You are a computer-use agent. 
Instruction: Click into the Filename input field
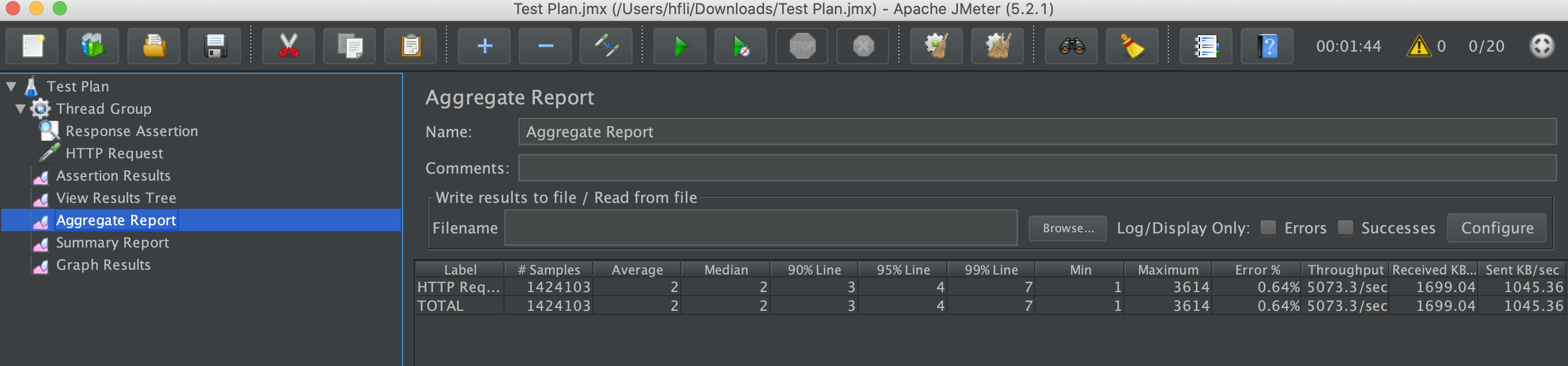[760, 228]
